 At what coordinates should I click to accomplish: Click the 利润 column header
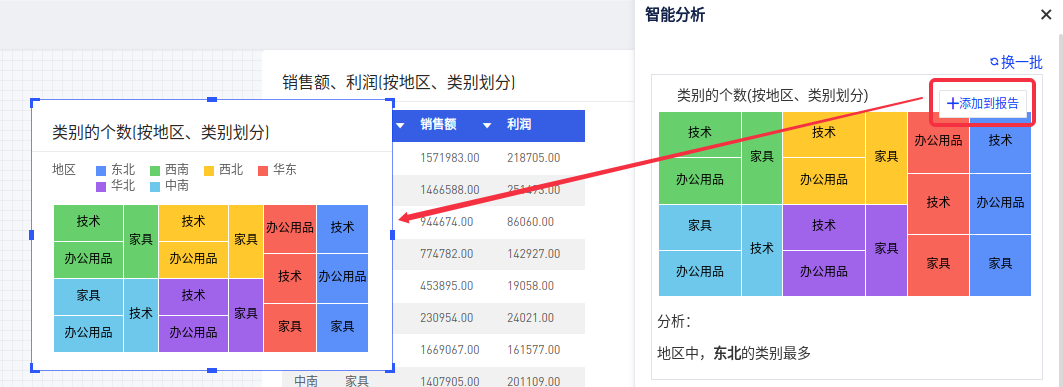[x=519, y=125]
